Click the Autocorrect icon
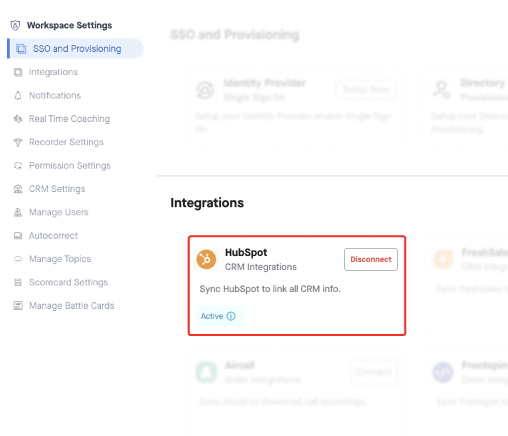The width and height of the screenshot is (508, 436). (18, 236)
